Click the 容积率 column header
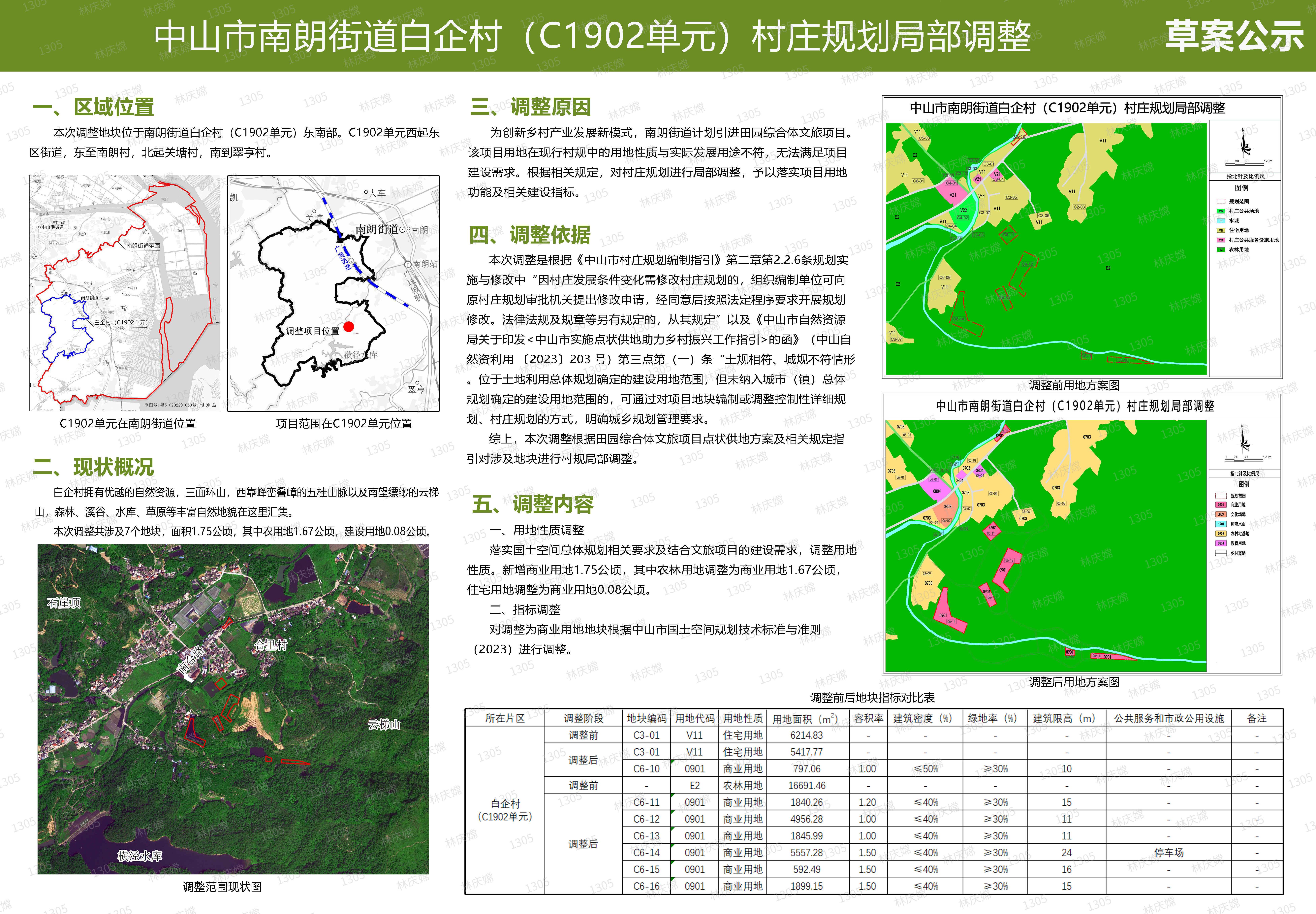1316x914 pixels. click(x=868, y=718)
